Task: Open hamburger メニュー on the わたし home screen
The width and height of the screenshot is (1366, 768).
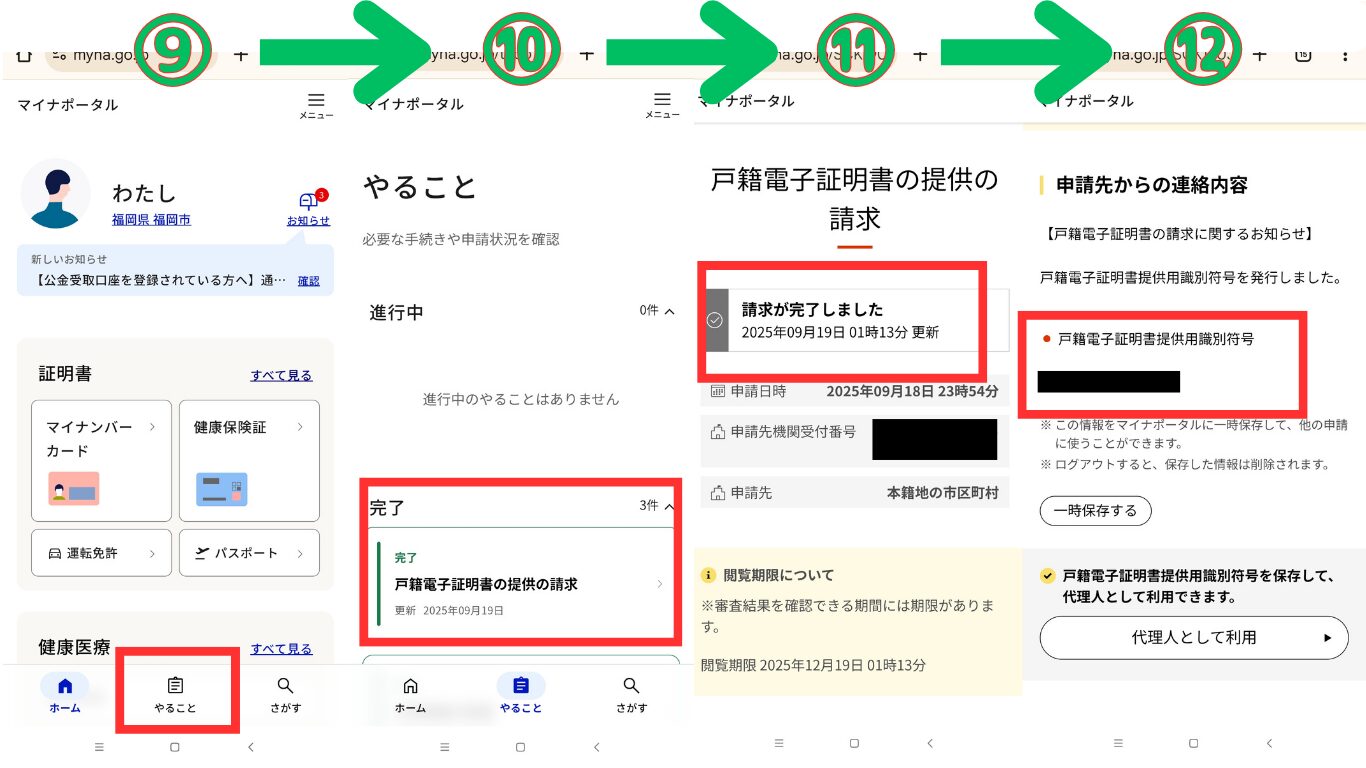Action: (316, 105)
